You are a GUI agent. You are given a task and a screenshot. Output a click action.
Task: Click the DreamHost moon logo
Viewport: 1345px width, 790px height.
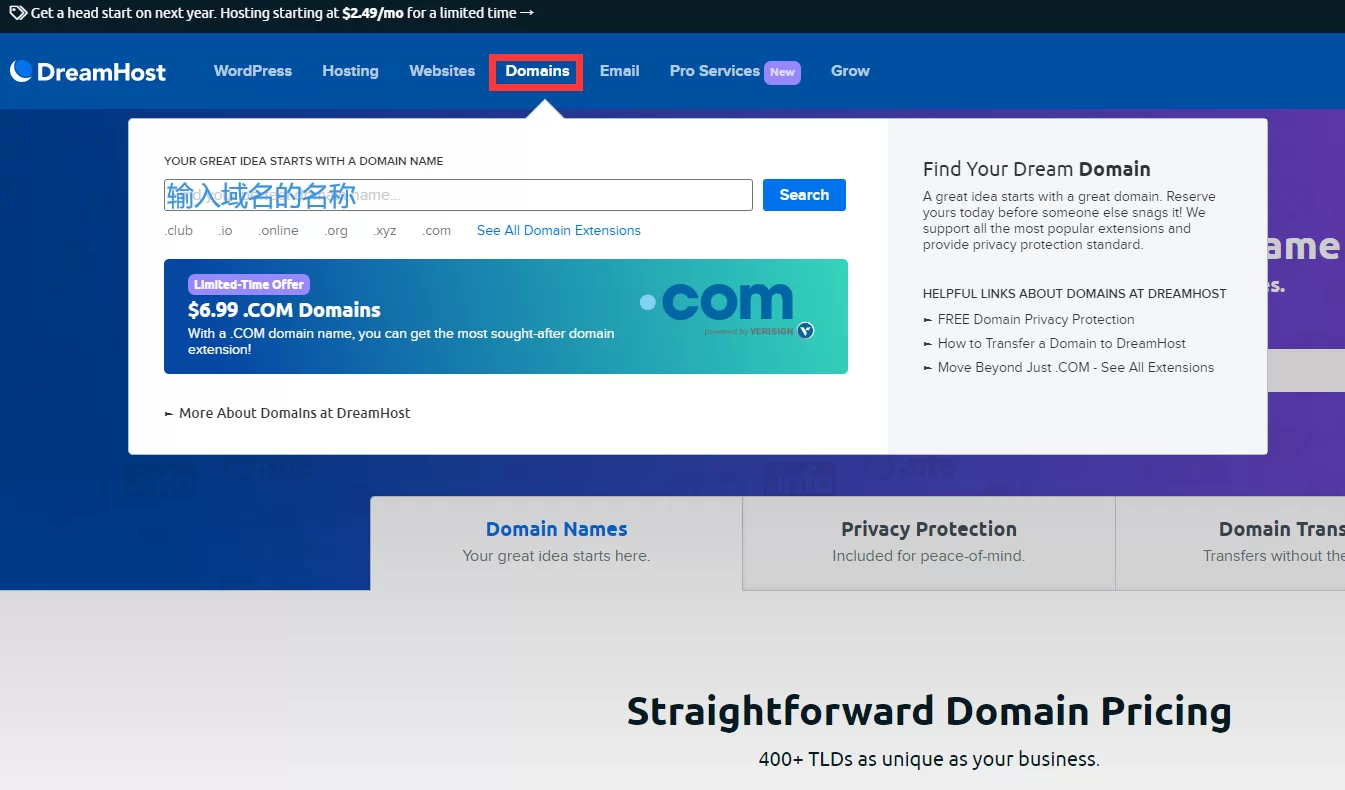pos(22,71)
